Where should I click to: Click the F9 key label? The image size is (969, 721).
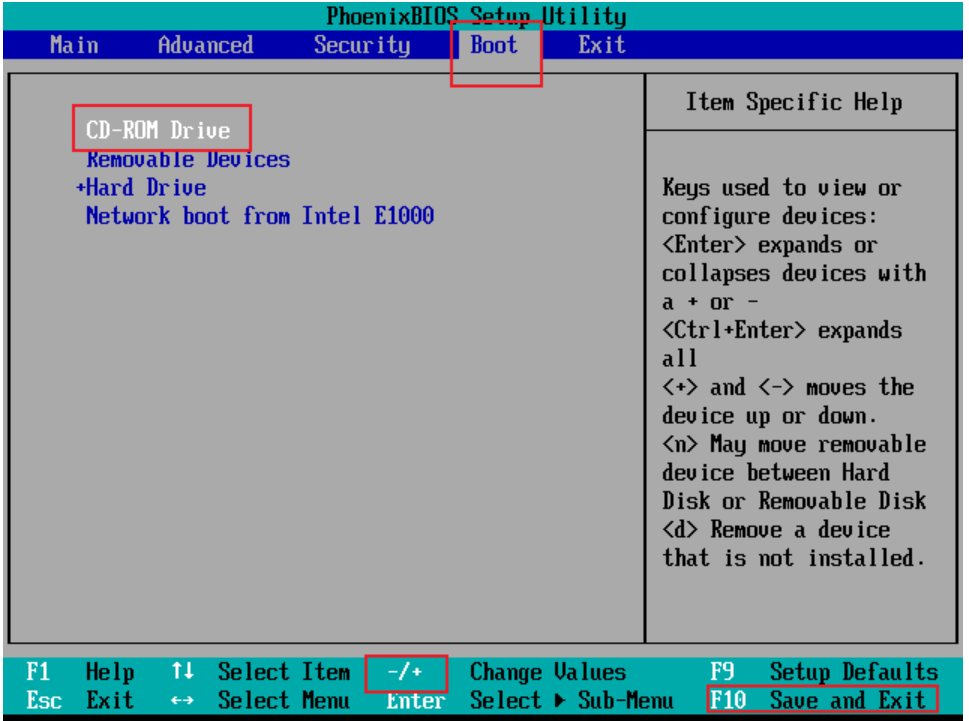[722, 672]
